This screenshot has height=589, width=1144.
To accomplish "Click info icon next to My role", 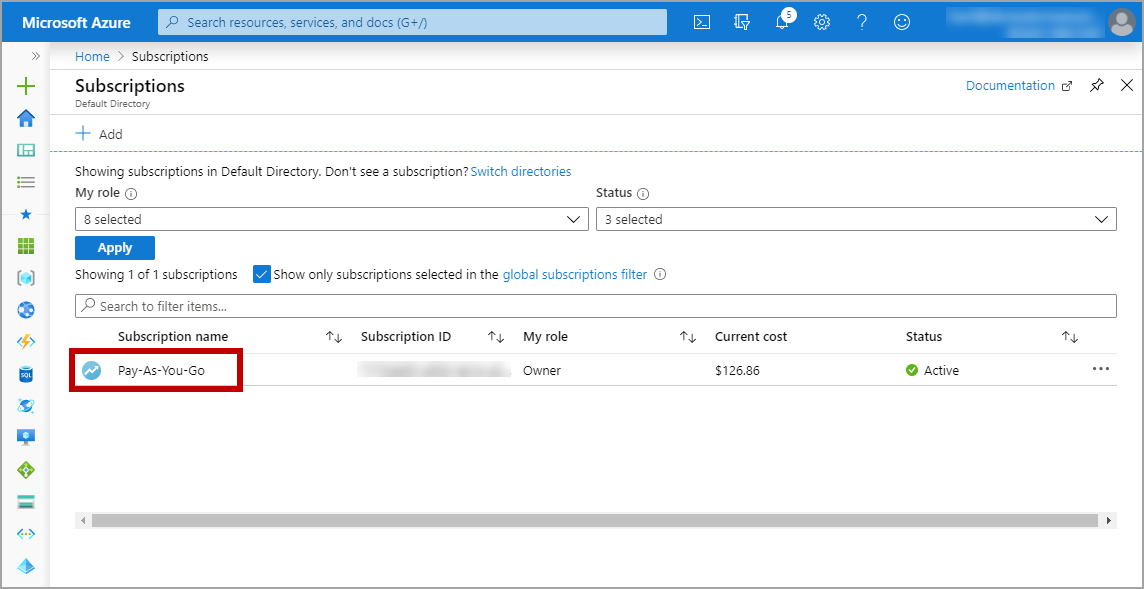I will point(131,194).
